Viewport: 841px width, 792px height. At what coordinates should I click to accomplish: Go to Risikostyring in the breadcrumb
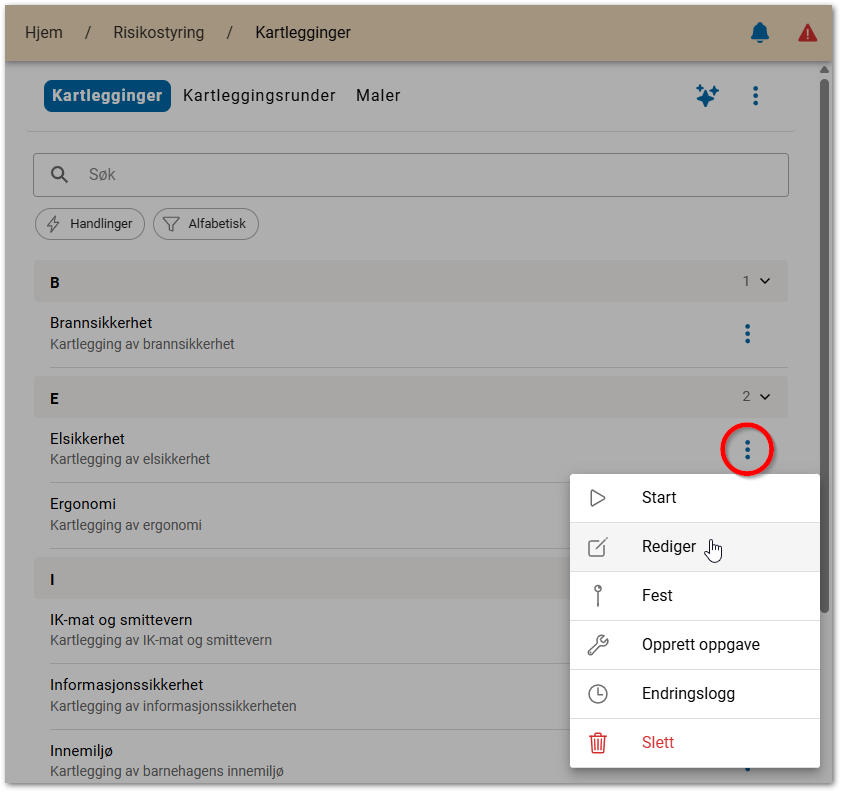click(159, 33)
